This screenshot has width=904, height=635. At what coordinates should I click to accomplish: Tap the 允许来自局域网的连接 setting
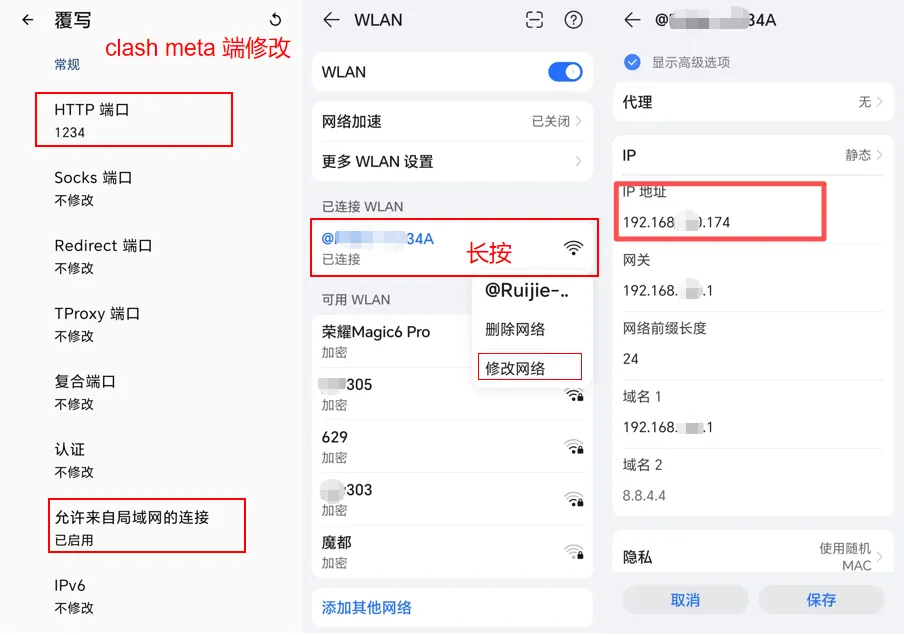[x=146, y=524]
